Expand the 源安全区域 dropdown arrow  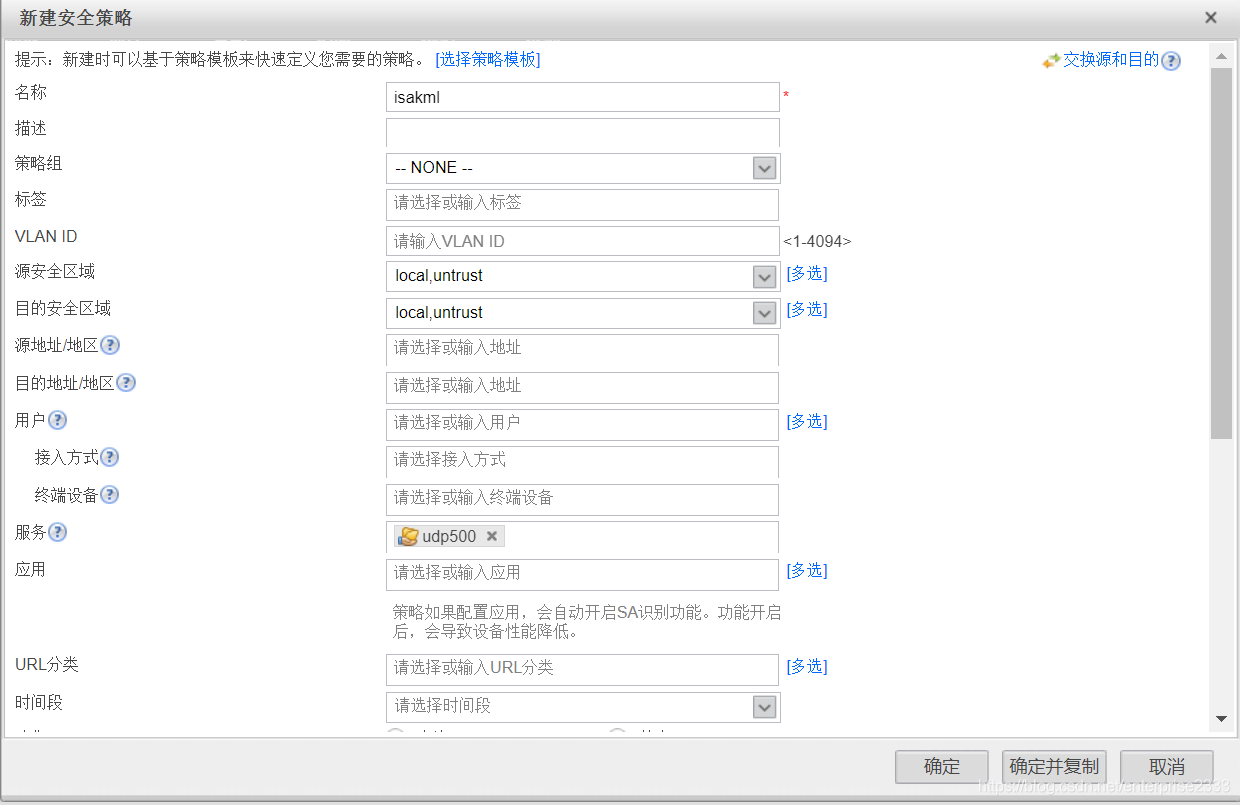[765, 277]
